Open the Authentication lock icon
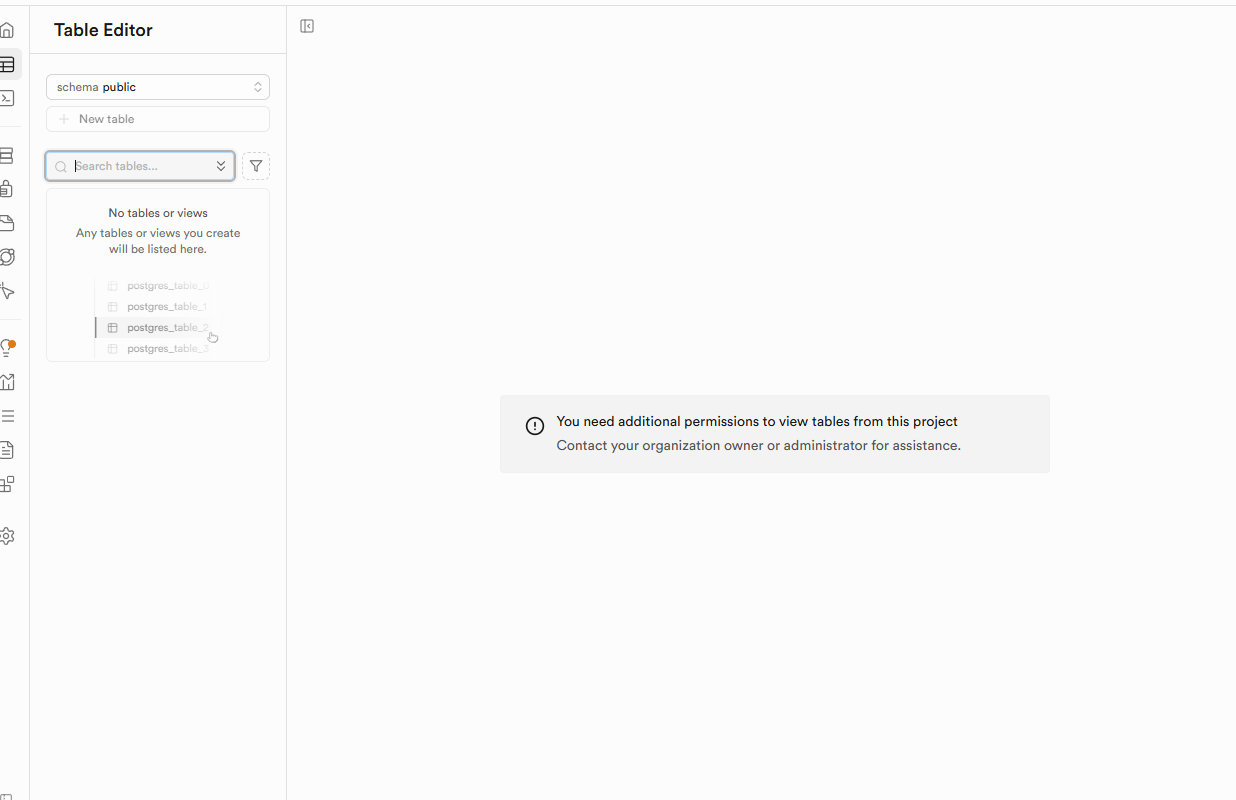The width and height of the screenshot is (1236, 800). click(x=7, y=189)
